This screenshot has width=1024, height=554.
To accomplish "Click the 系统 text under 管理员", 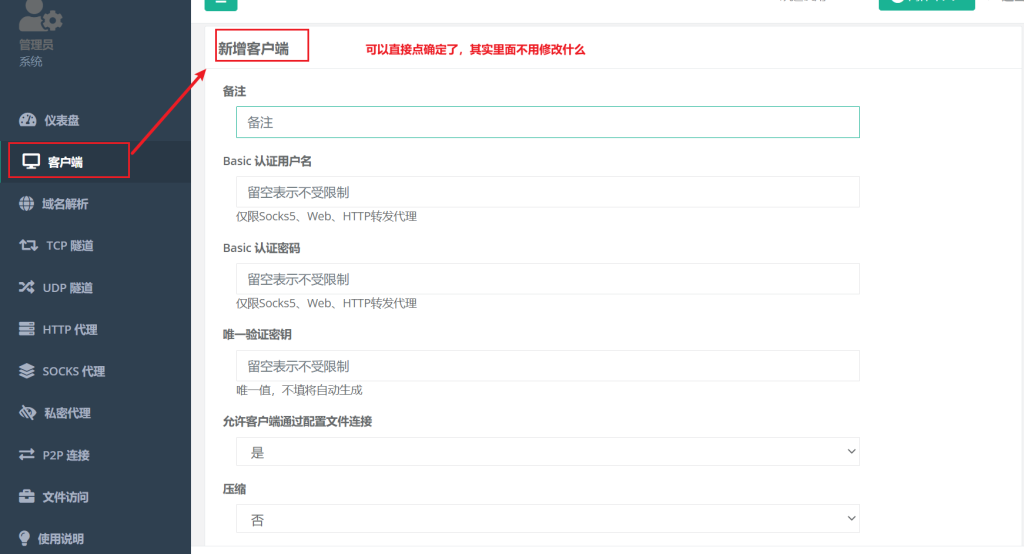I will 31,61.
